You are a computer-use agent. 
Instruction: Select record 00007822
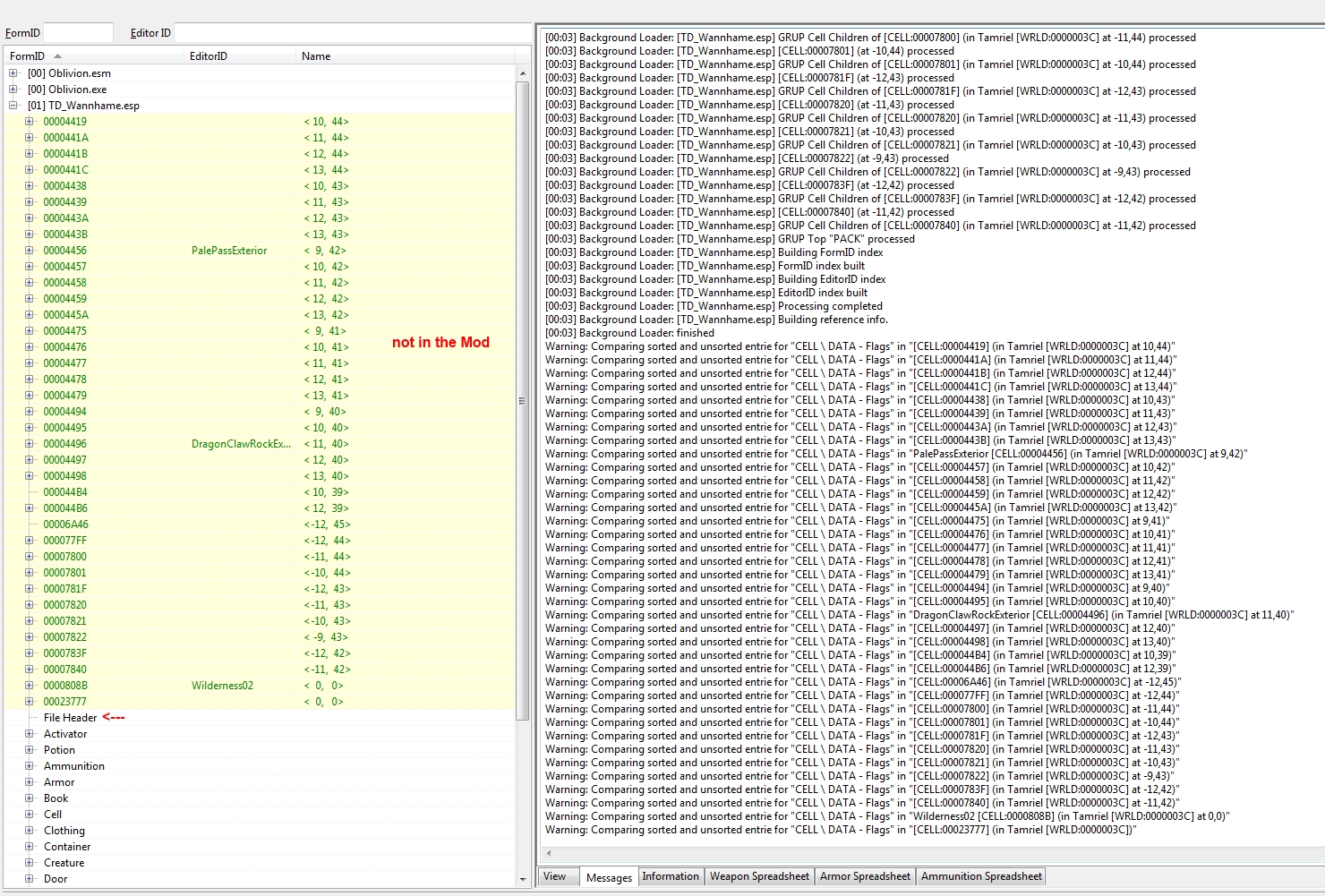click(x=260, y=637)
